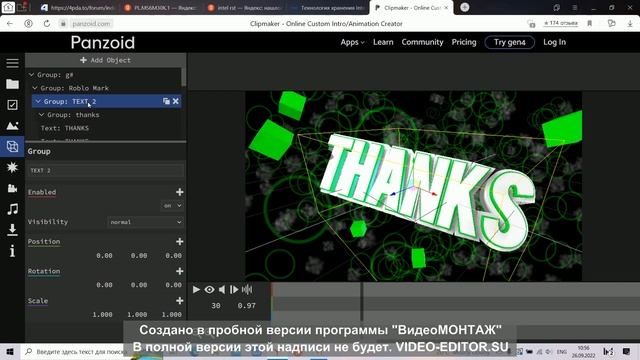640x360 pixels.
Task: Collapse the Group: g# tree node
Action: [x=31, y=75]
